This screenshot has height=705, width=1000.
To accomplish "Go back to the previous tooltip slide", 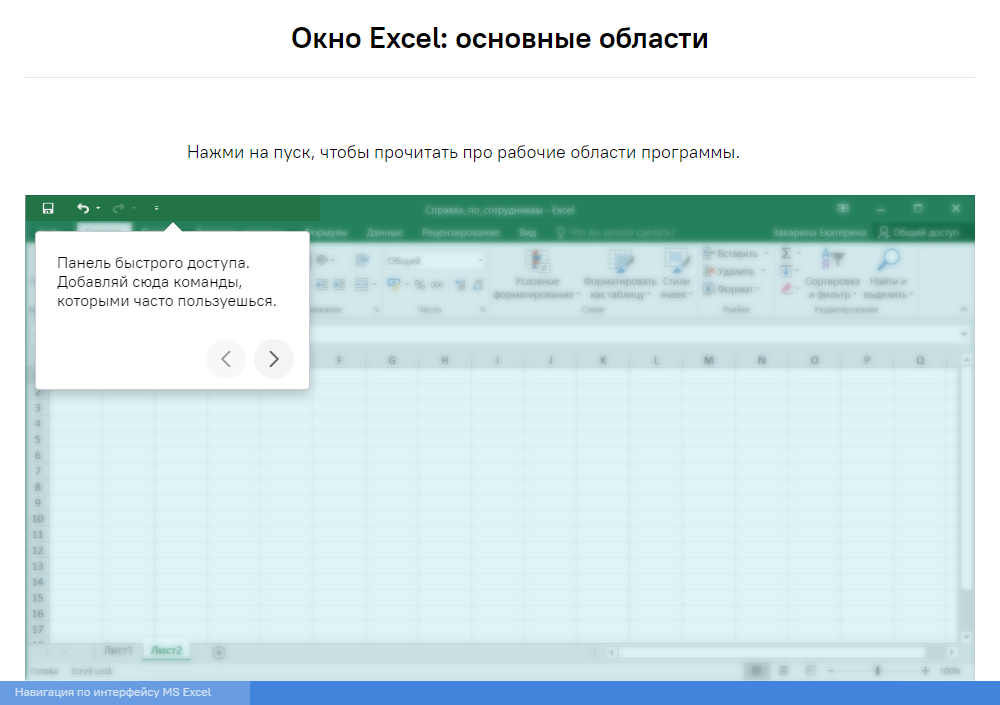I will pyautogui.click(x=226, y=359).
